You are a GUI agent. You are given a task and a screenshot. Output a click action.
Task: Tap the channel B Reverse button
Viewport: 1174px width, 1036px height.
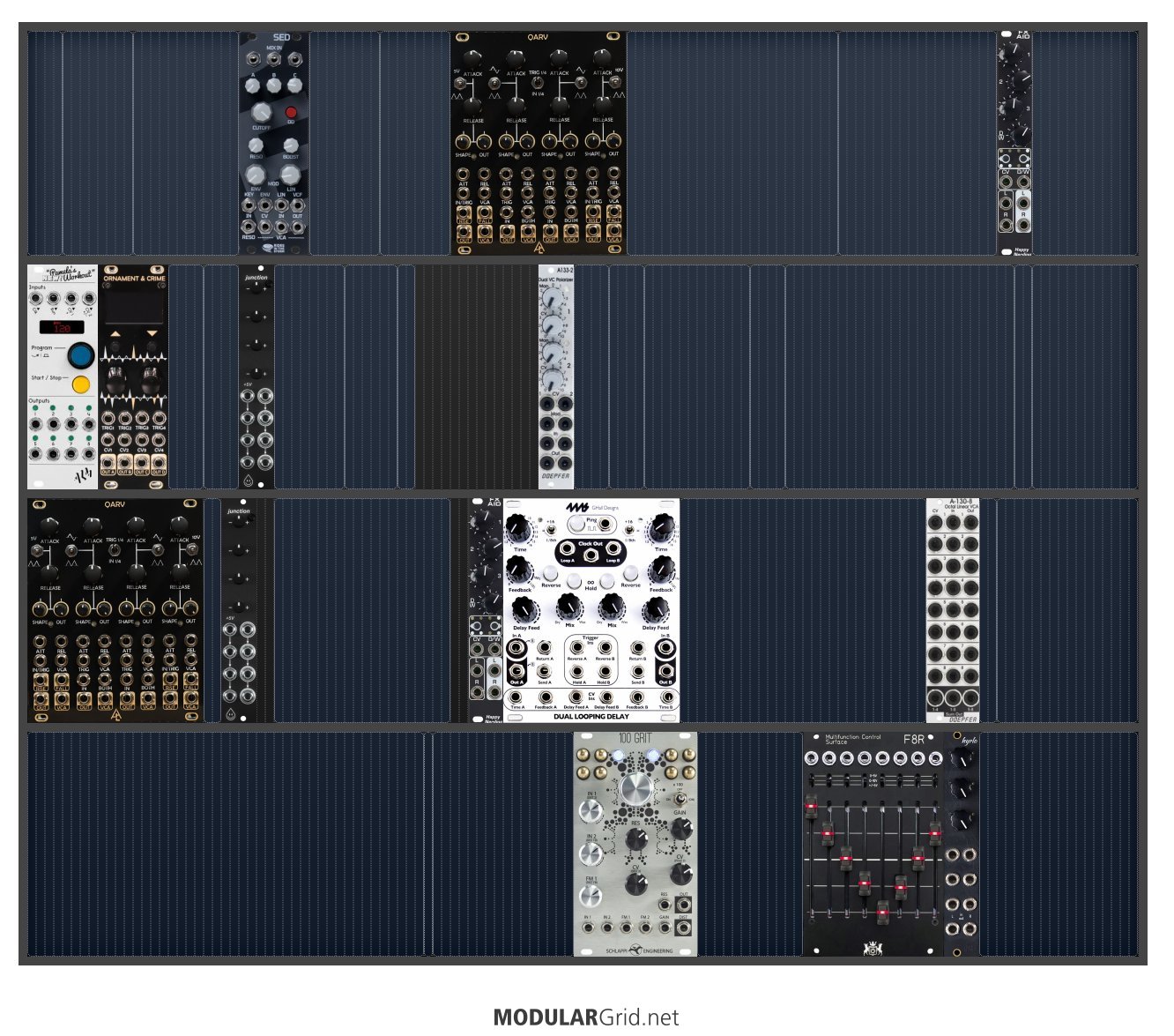[630, 573]
